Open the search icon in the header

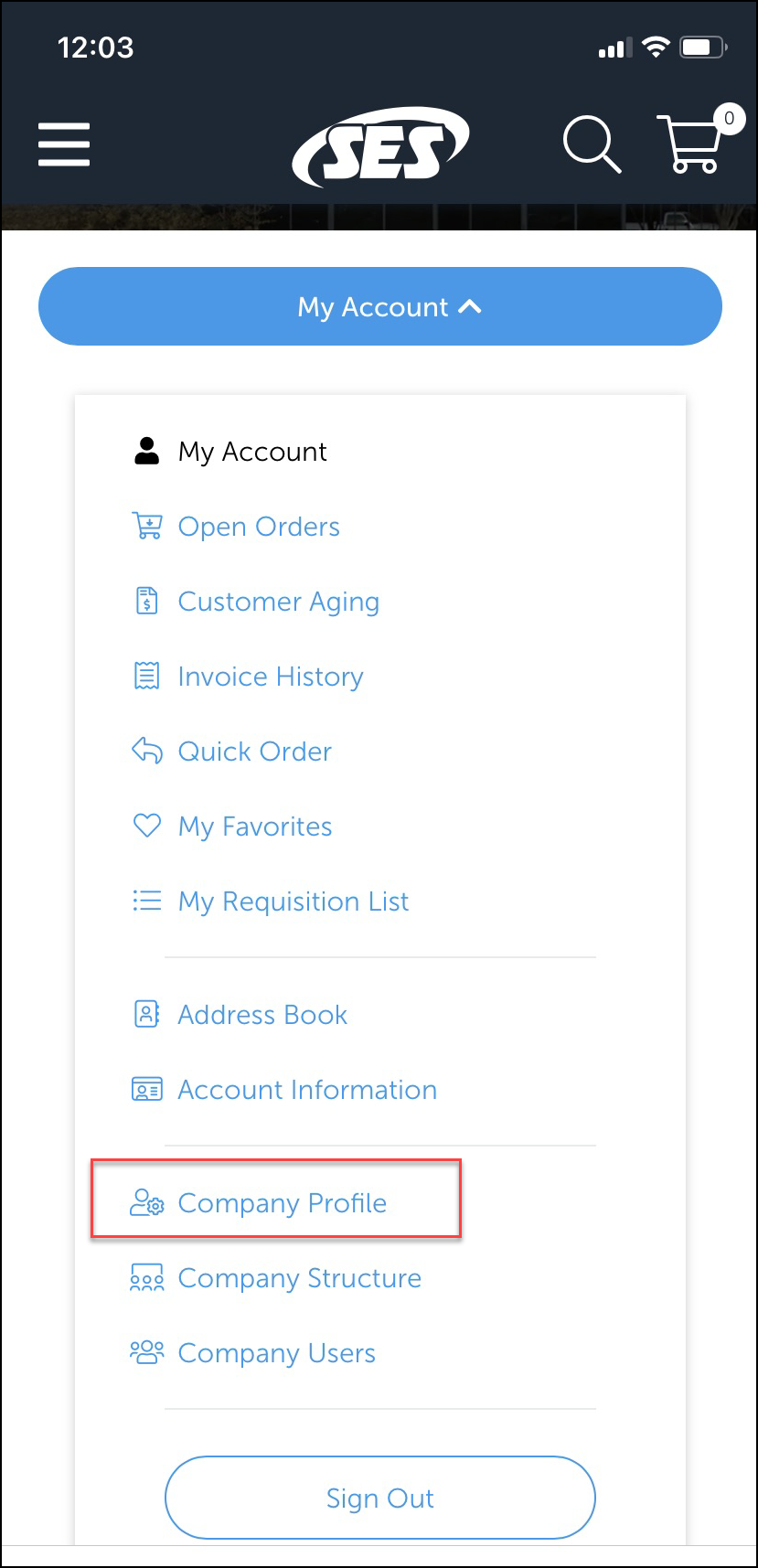tap(591, 144)
